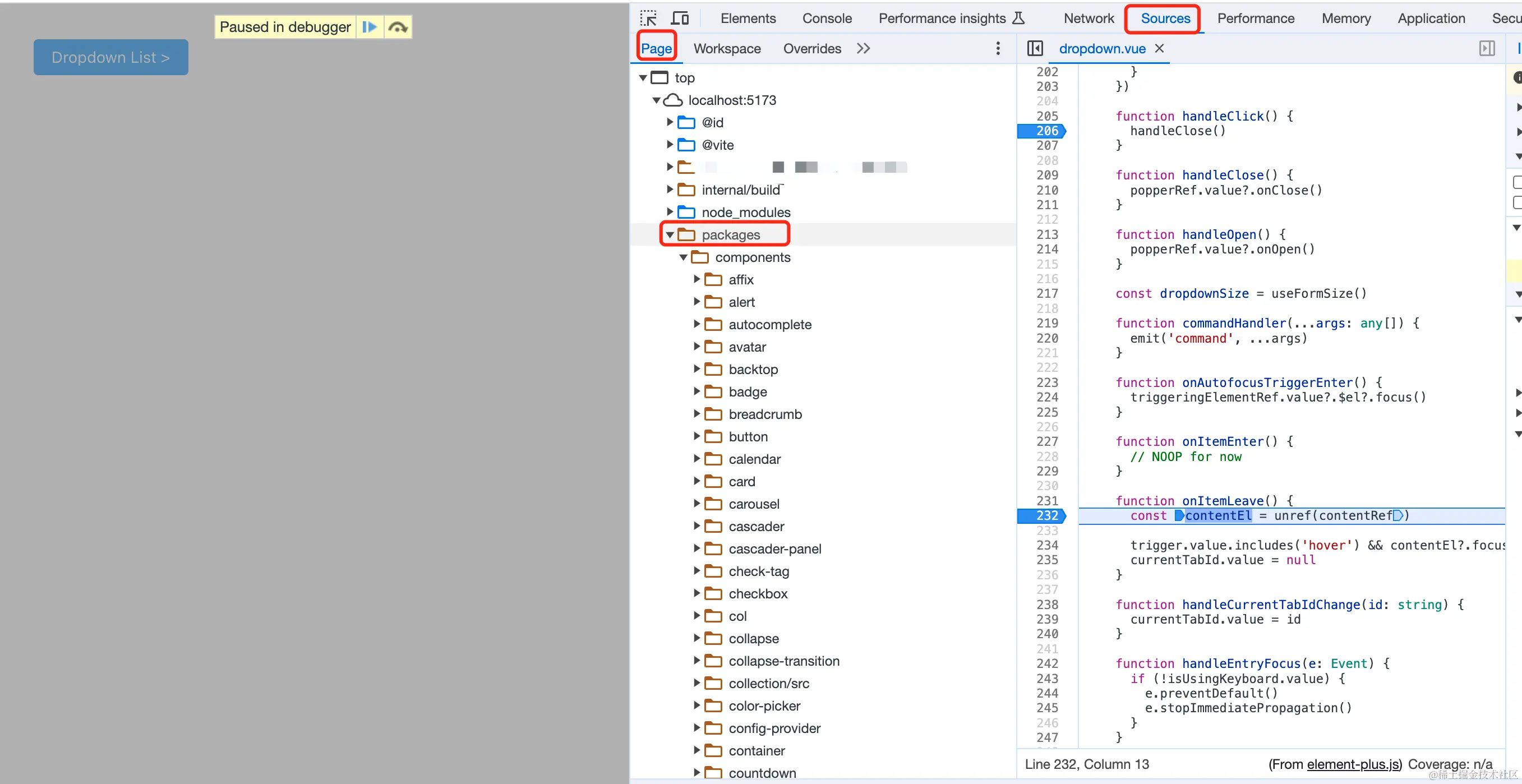Viewport: 1522px width, 784px height.
Task: Collapse the top tree node
Action: [643, 77]
